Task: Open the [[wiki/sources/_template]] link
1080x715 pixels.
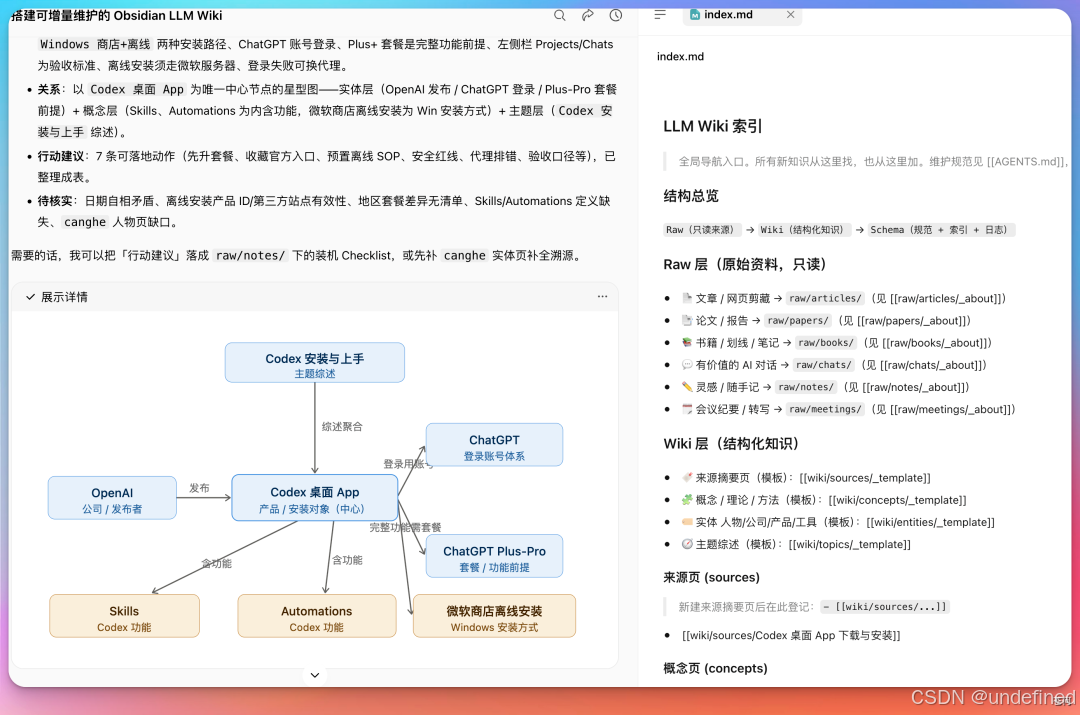Action: point(865,477)
